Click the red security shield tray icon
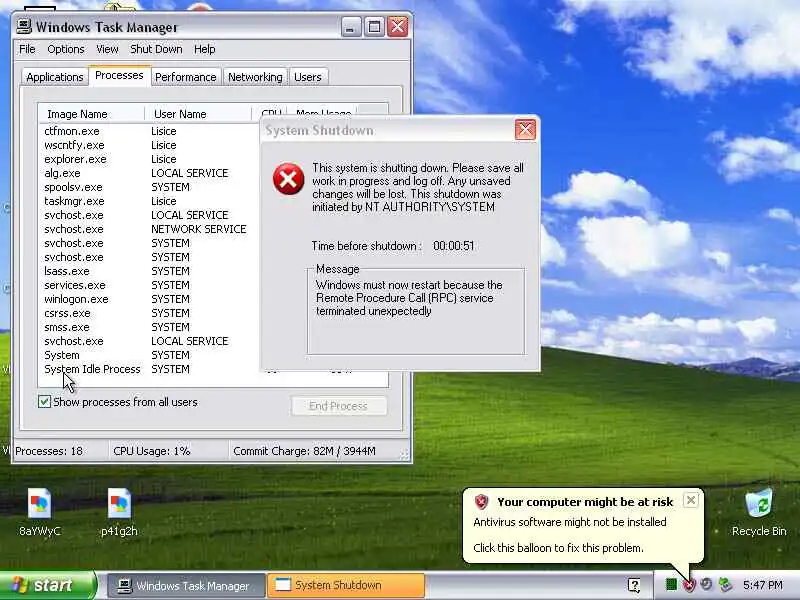Viewport: 800px width, 600px height. point(689,585)
